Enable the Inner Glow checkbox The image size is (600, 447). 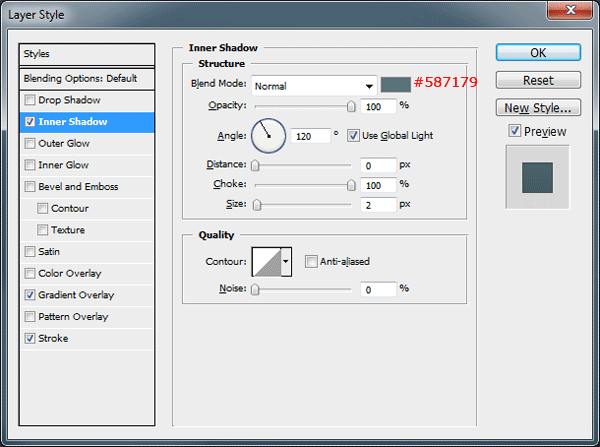[x=30, y=165]
